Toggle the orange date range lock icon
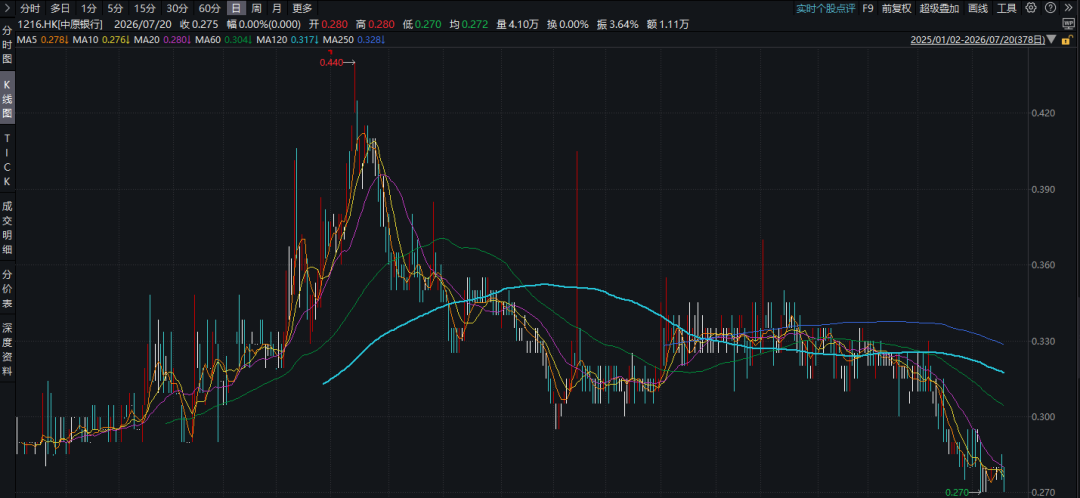 [x=1069, y=40]
